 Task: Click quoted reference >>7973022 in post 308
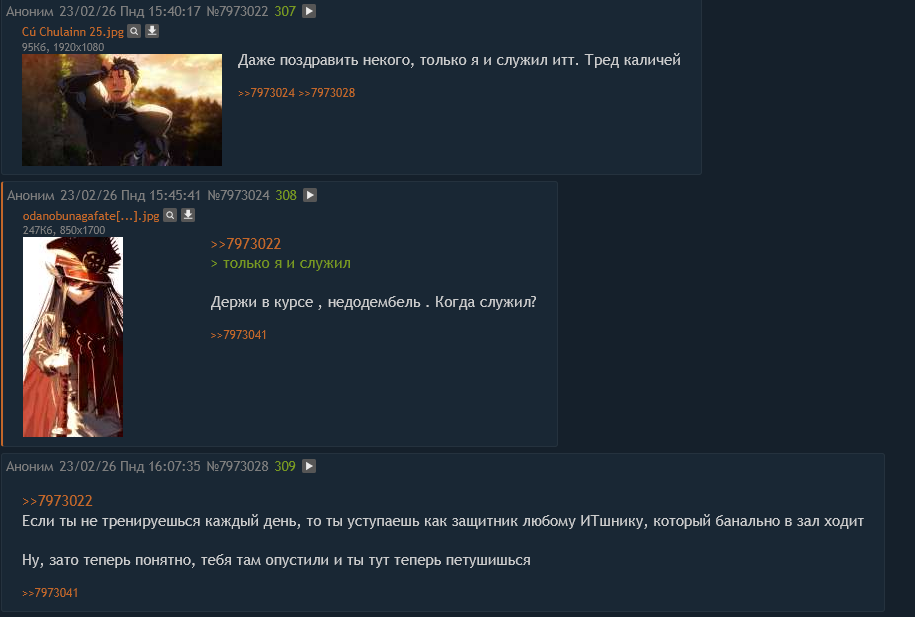point(246,244)
